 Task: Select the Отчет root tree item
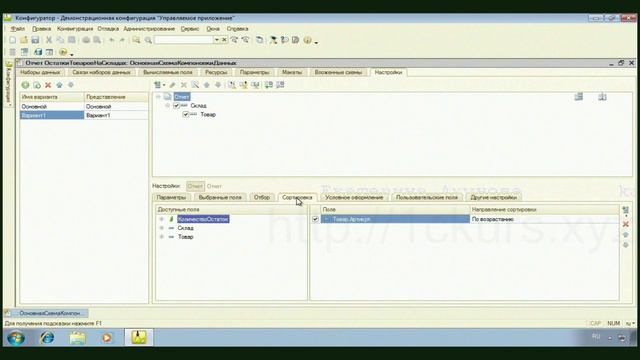click(x=182, y=97)
